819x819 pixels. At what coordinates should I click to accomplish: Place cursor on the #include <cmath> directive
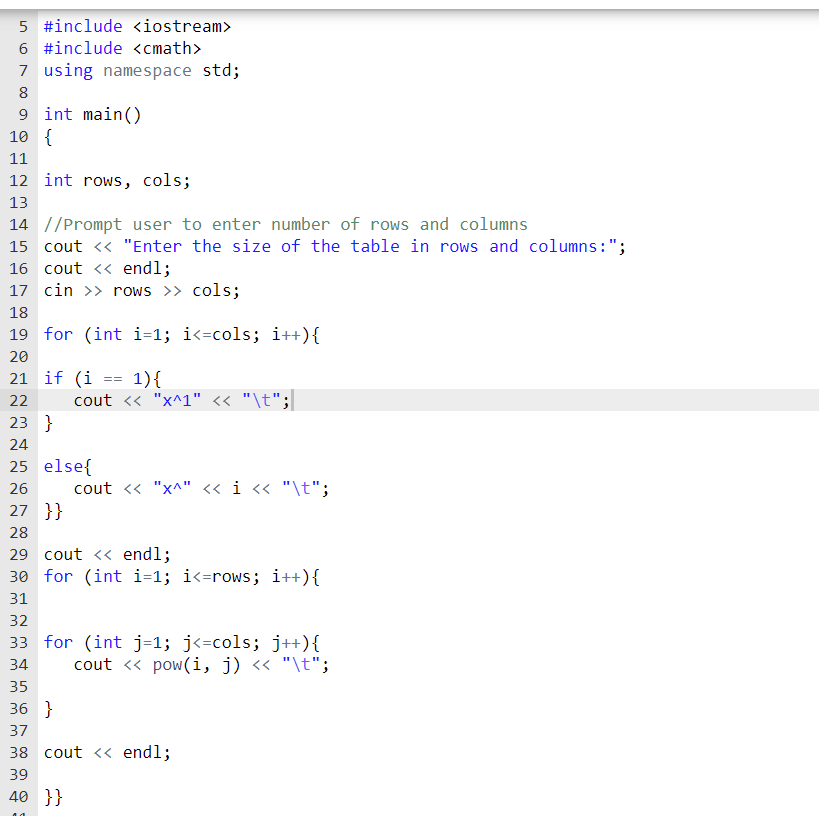coord(122,48)
